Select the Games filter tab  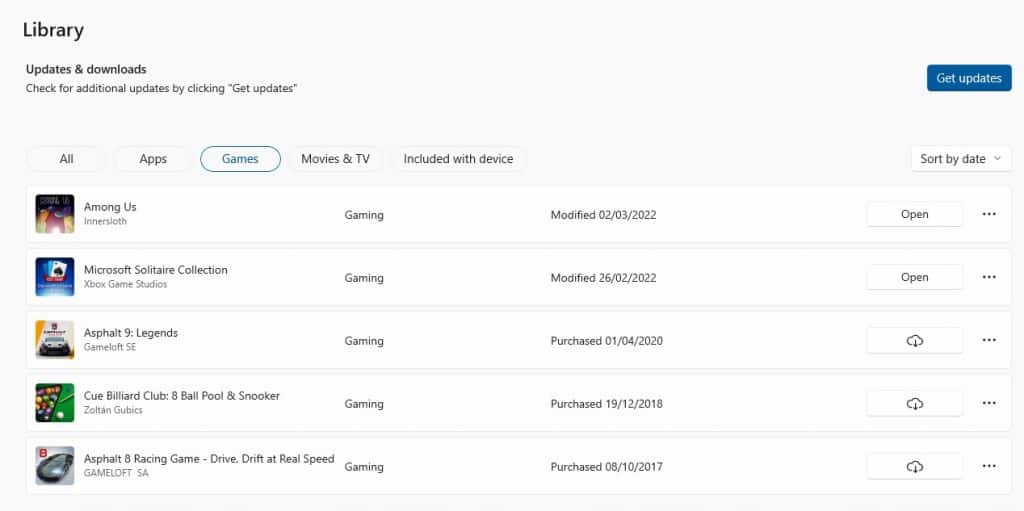[x=240, y=159]
